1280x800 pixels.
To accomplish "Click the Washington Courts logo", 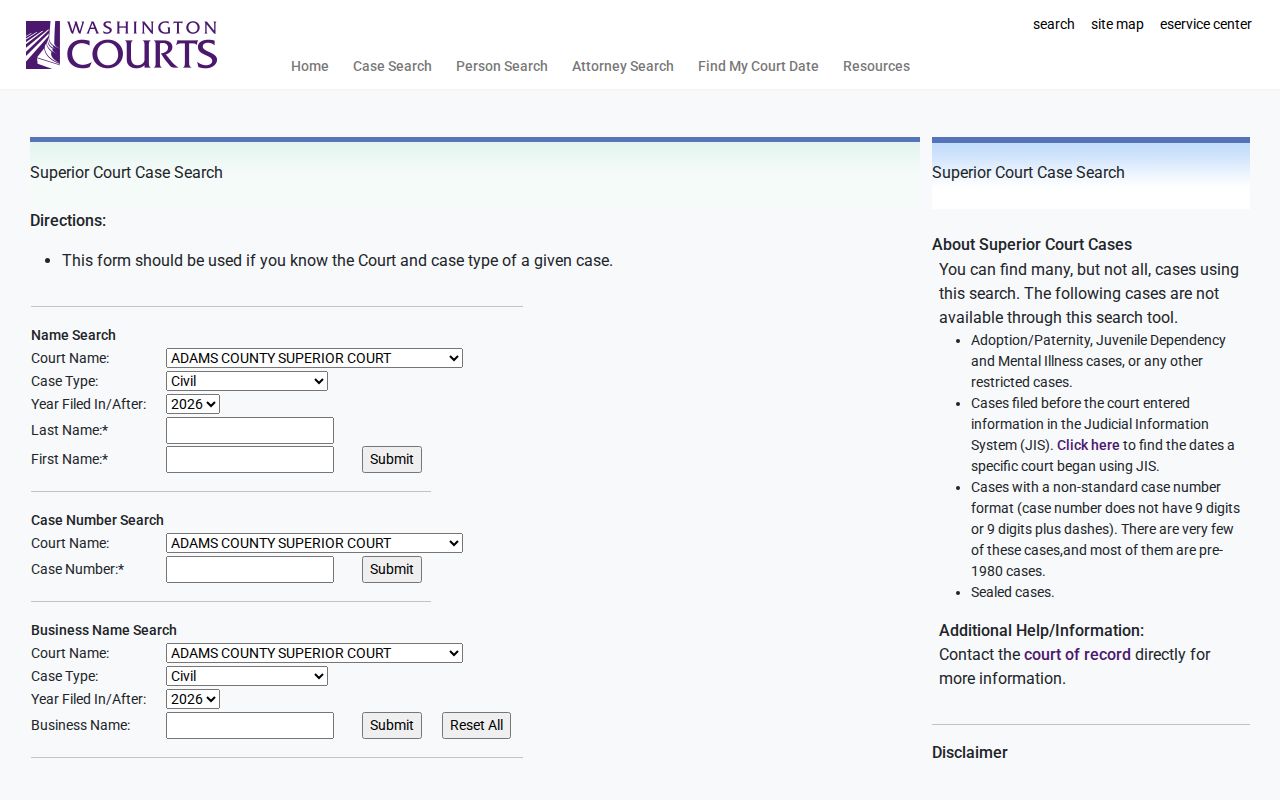I will coord(121,45).
